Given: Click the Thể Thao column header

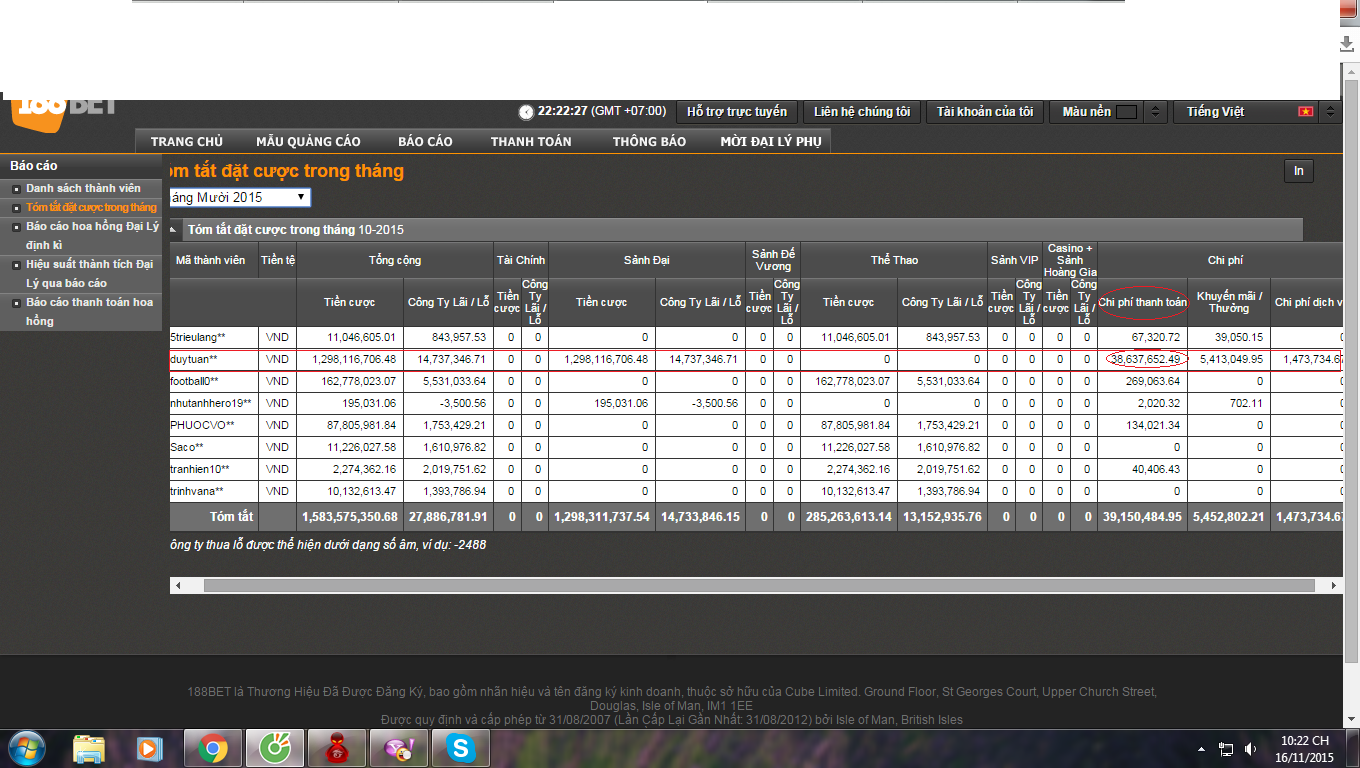Looking at the screenshot, I should pyautogui.click(x=894, y=260).
